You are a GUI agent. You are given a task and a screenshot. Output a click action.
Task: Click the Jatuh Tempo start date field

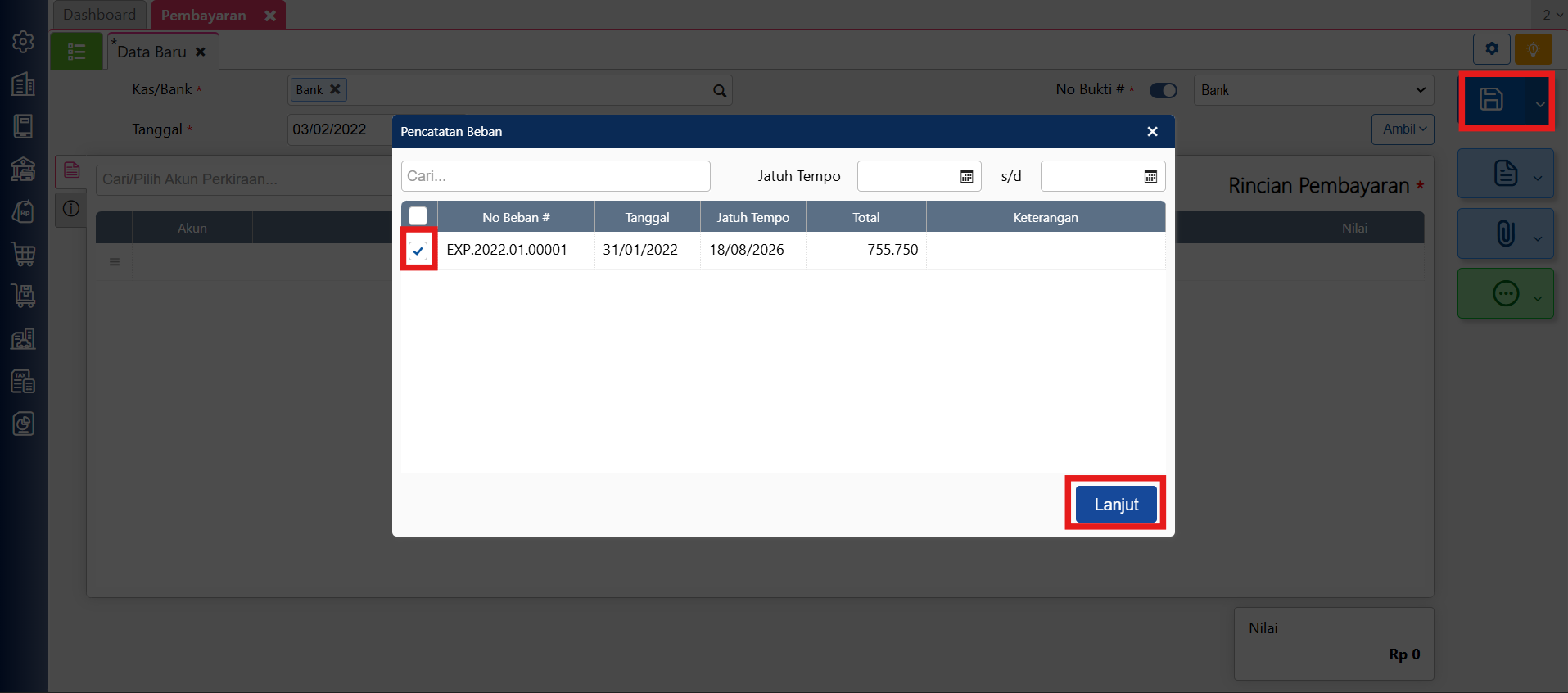[920, 176]
